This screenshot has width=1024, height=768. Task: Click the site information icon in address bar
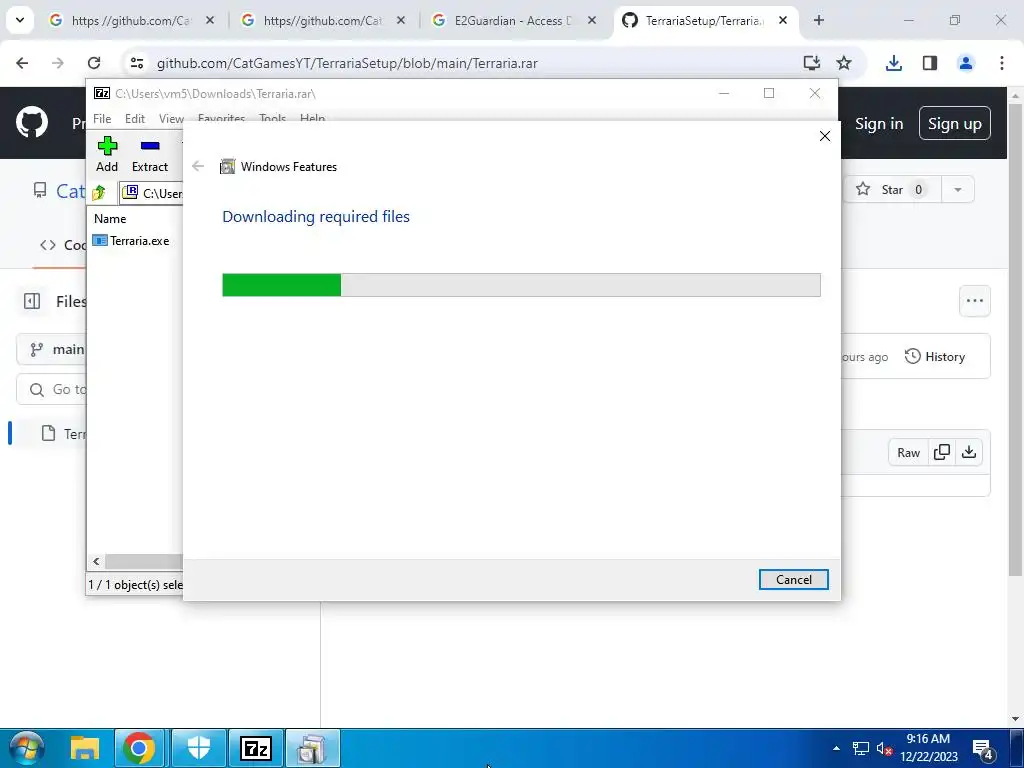[136, 63]
